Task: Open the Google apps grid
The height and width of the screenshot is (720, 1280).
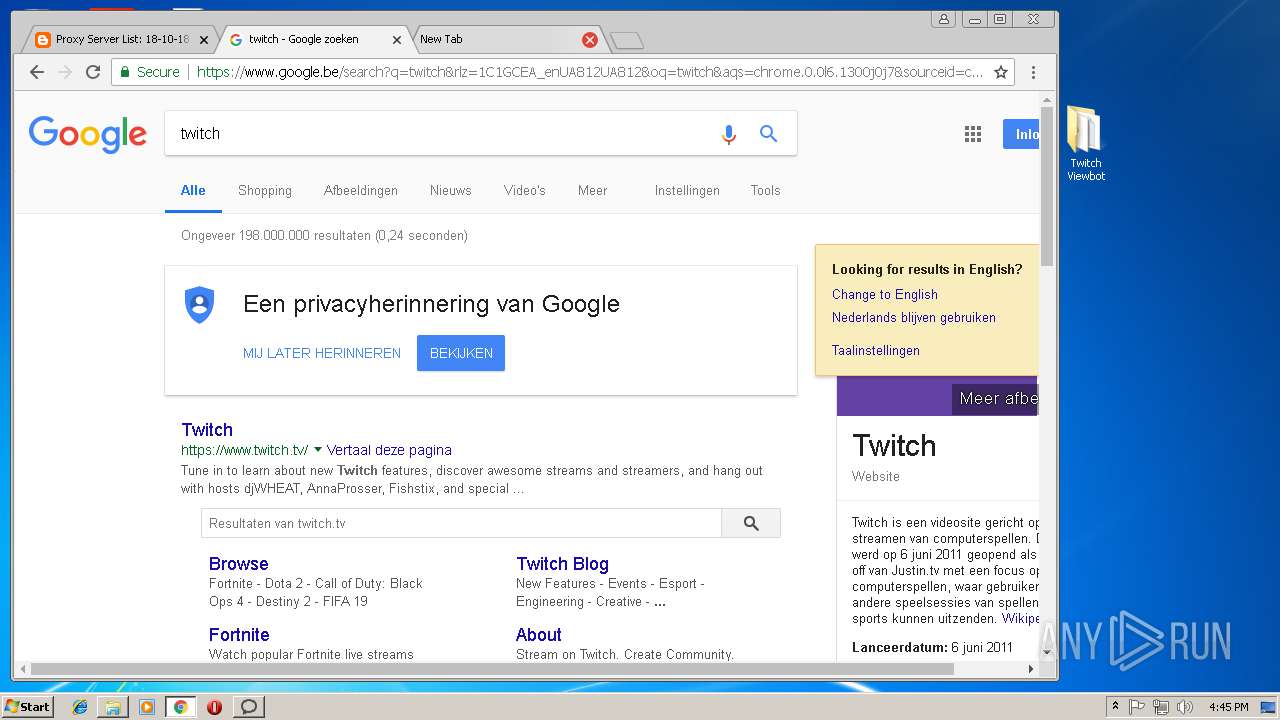Action: (972, 134)
